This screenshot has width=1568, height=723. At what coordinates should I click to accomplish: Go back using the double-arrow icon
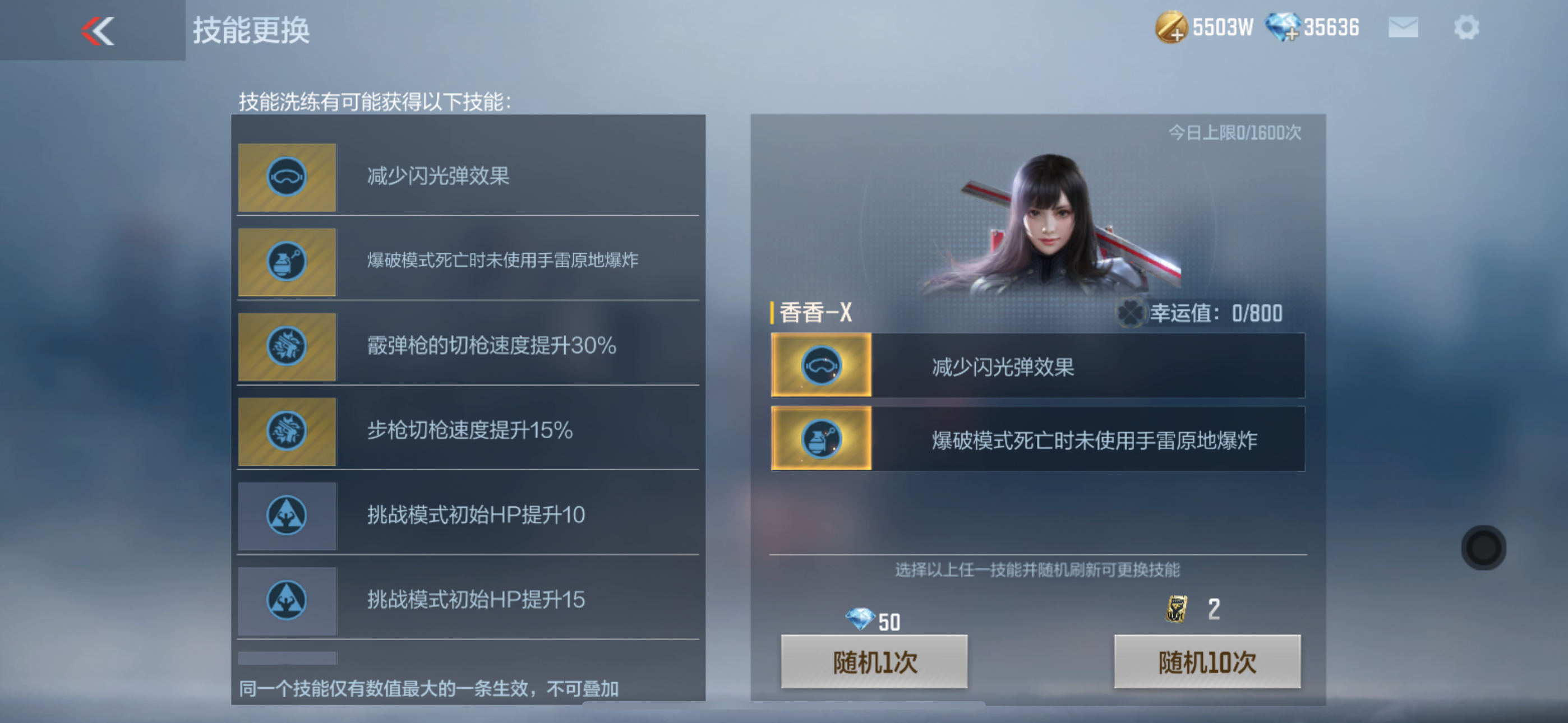point(98,30)
